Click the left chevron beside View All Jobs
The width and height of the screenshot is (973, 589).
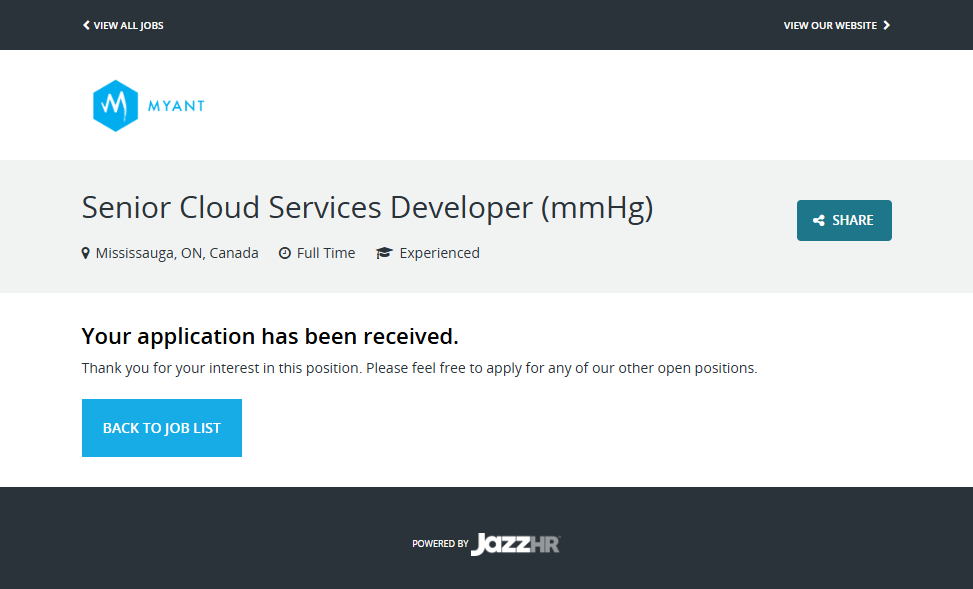pos(86,25)
